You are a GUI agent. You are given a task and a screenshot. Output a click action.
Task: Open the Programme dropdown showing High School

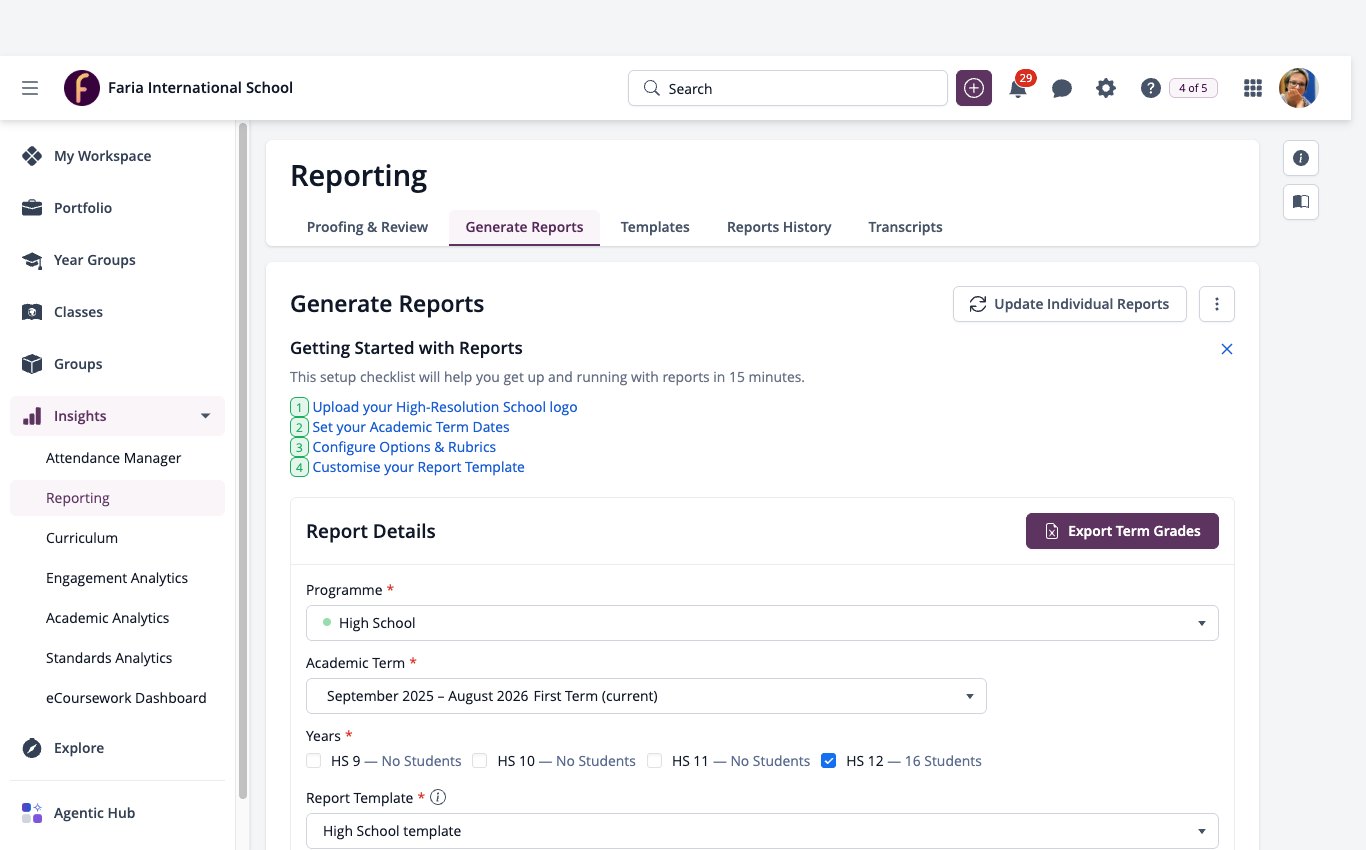(762, 623)
